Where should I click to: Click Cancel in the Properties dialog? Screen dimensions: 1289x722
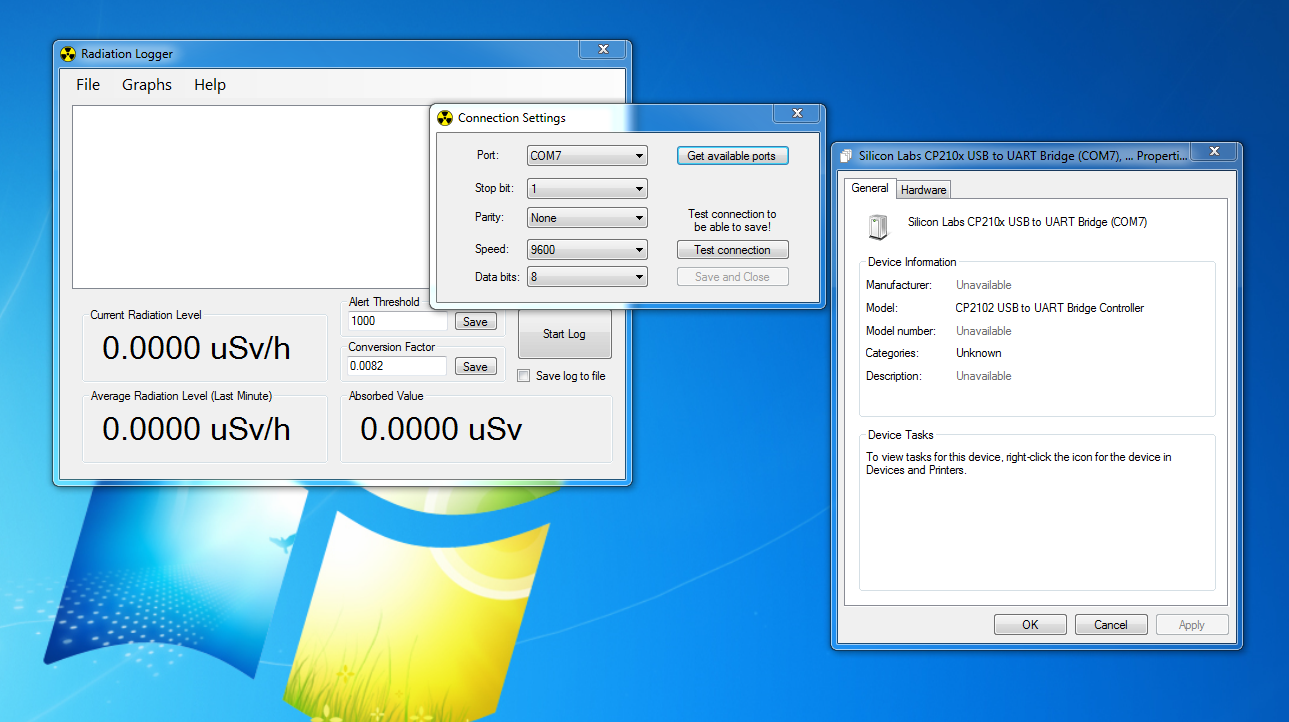click(1111, 625)
